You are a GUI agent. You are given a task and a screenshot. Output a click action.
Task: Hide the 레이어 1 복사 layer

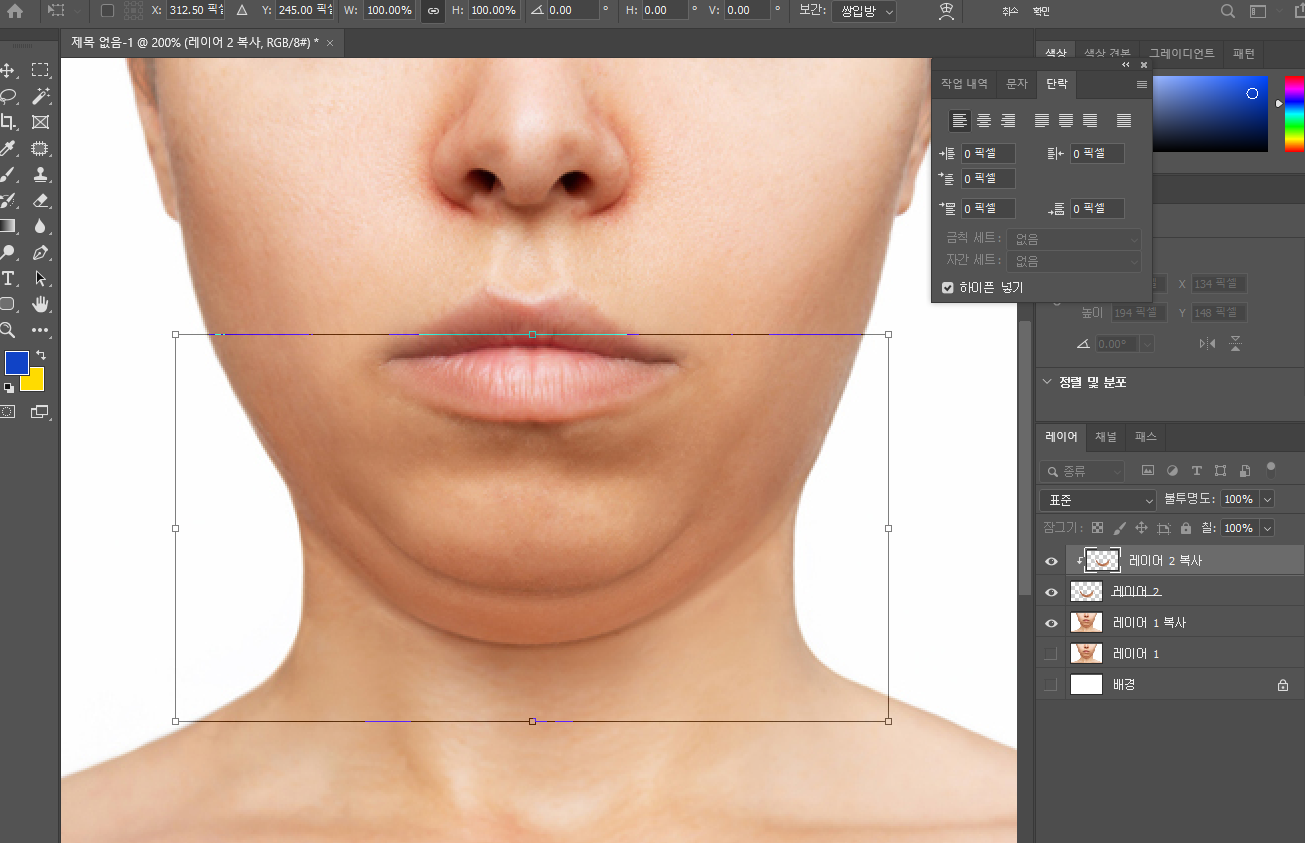[x=1050, y=623]
